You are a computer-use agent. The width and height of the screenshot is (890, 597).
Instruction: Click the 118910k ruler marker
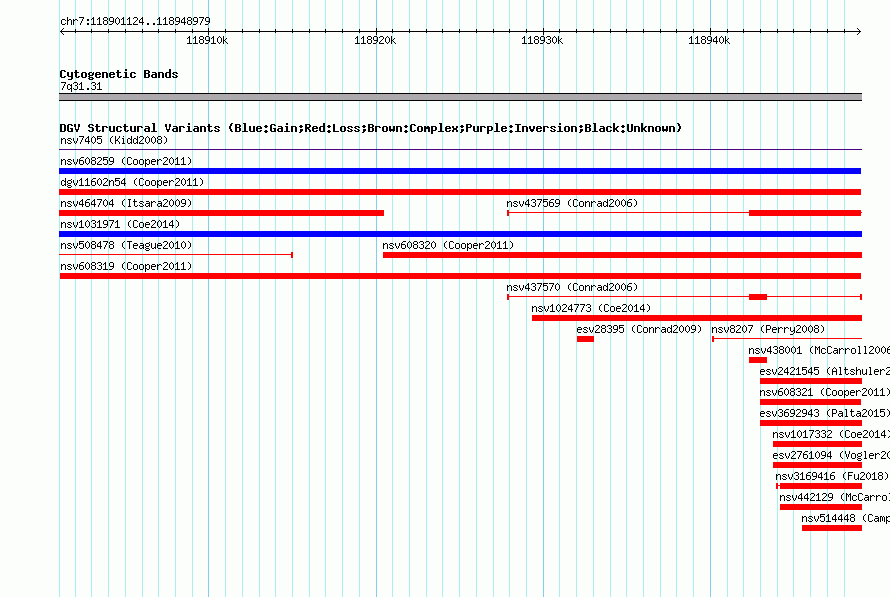(207, 40)
